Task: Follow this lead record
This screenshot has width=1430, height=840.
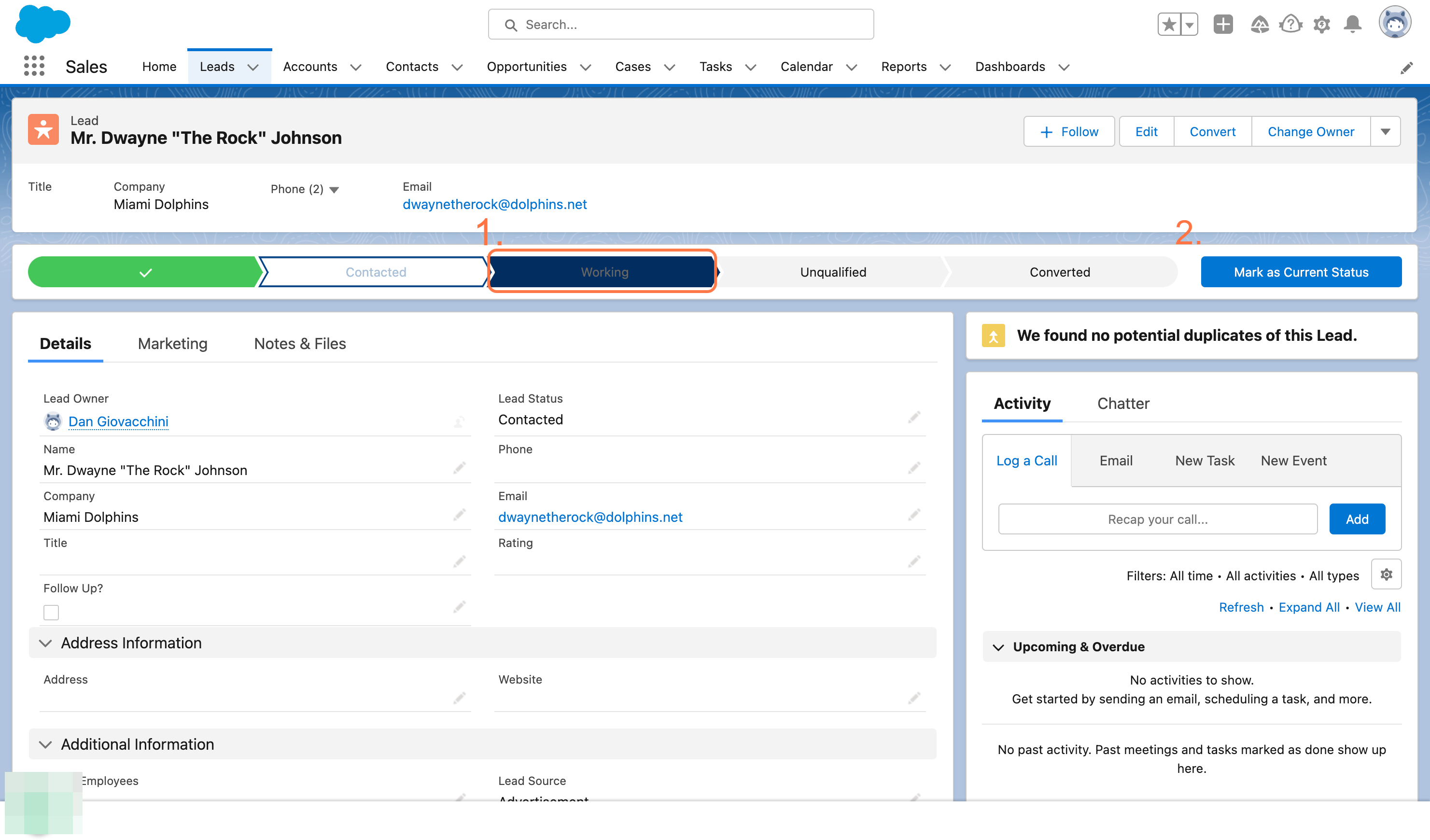Action: coord(1069,131)
